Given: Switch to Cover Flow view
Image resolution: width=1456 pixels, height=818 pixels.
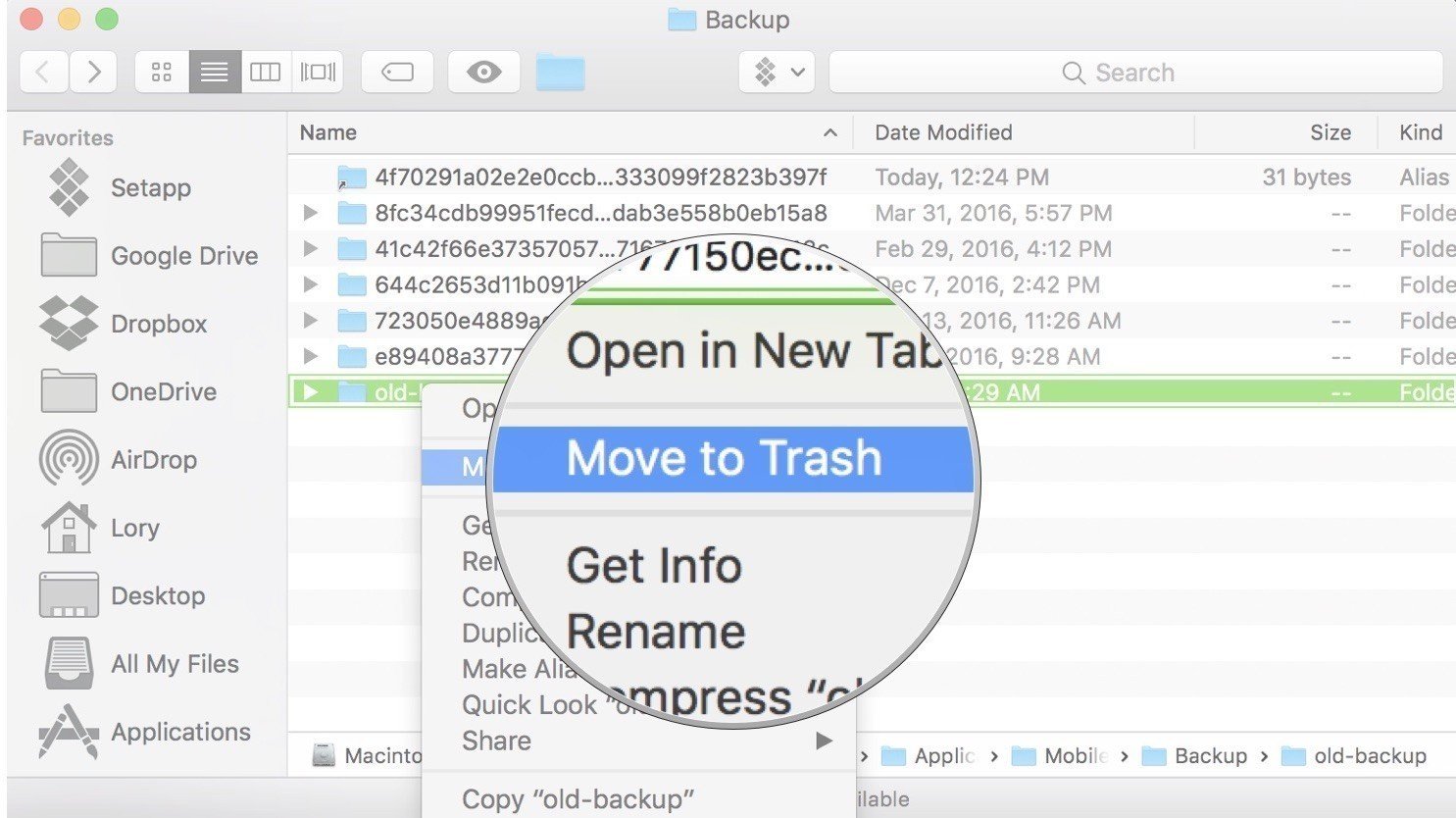Looking at the screenshot, I should (x=318, y=72).
